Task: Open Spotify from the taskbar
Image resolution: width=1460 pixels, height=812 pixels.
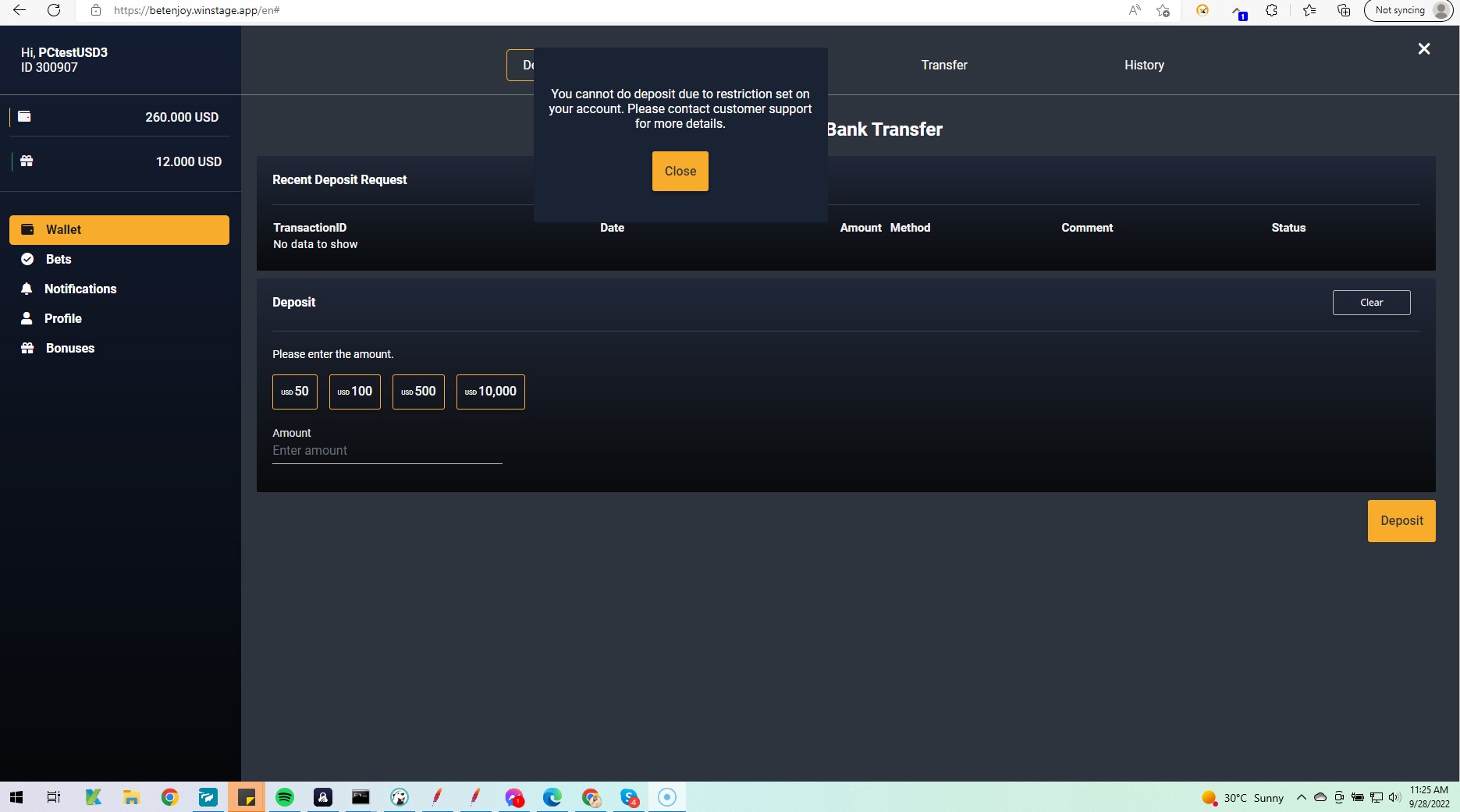Action: [x=285, y=797]
